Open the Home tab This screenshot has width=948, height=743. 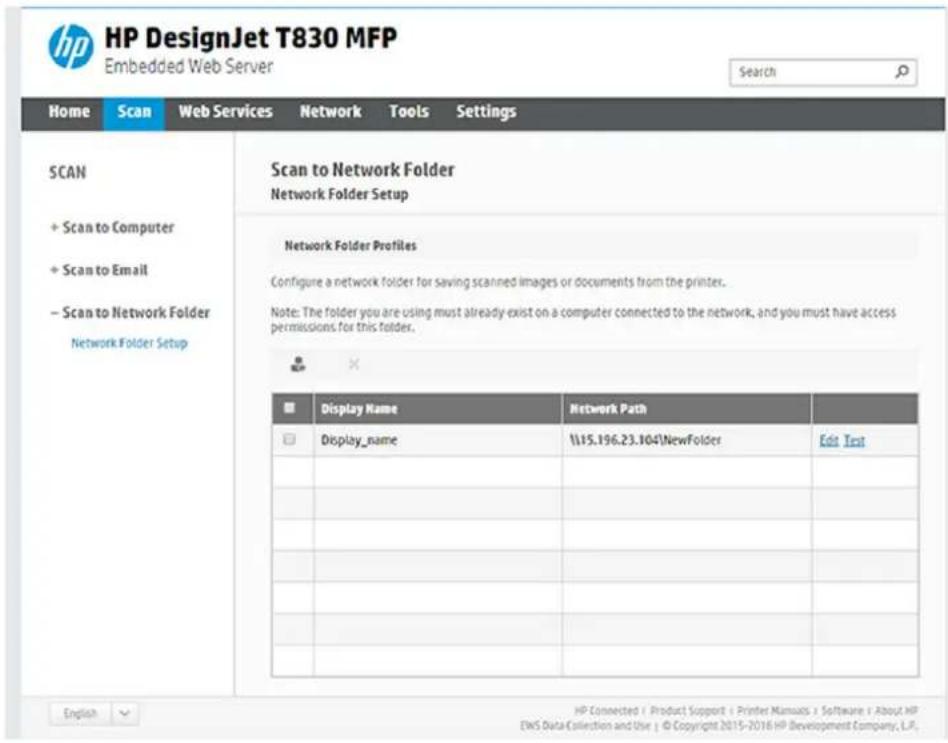(69, 112)
